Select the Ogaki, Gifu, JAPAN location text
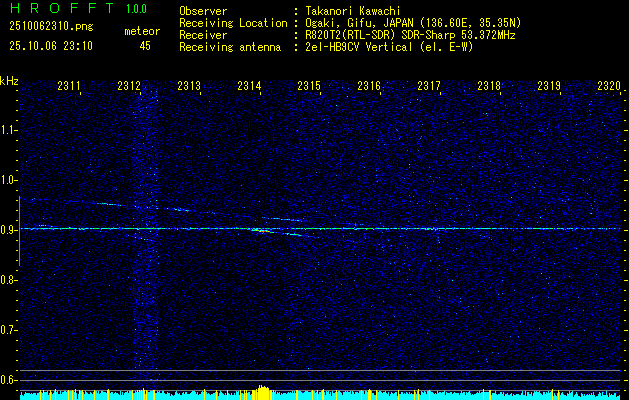The height and width of the screenshot is (400, 629). coord(413,23)
